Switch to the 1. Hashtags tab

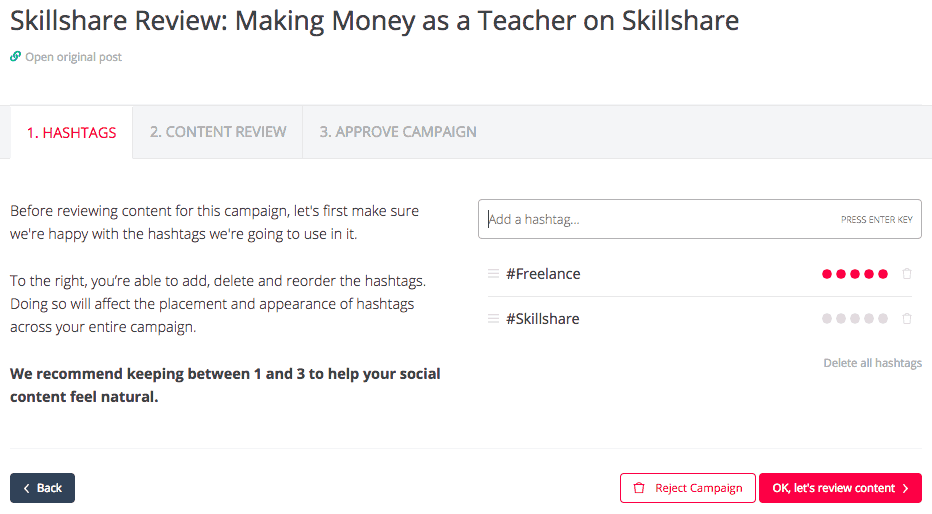71,133
